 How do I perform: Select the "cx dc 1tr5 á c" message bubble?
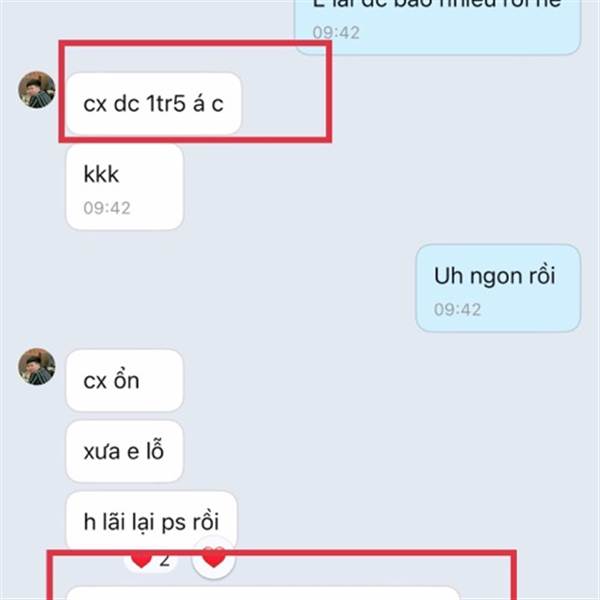pyautogui.click(x=153, y=104)
